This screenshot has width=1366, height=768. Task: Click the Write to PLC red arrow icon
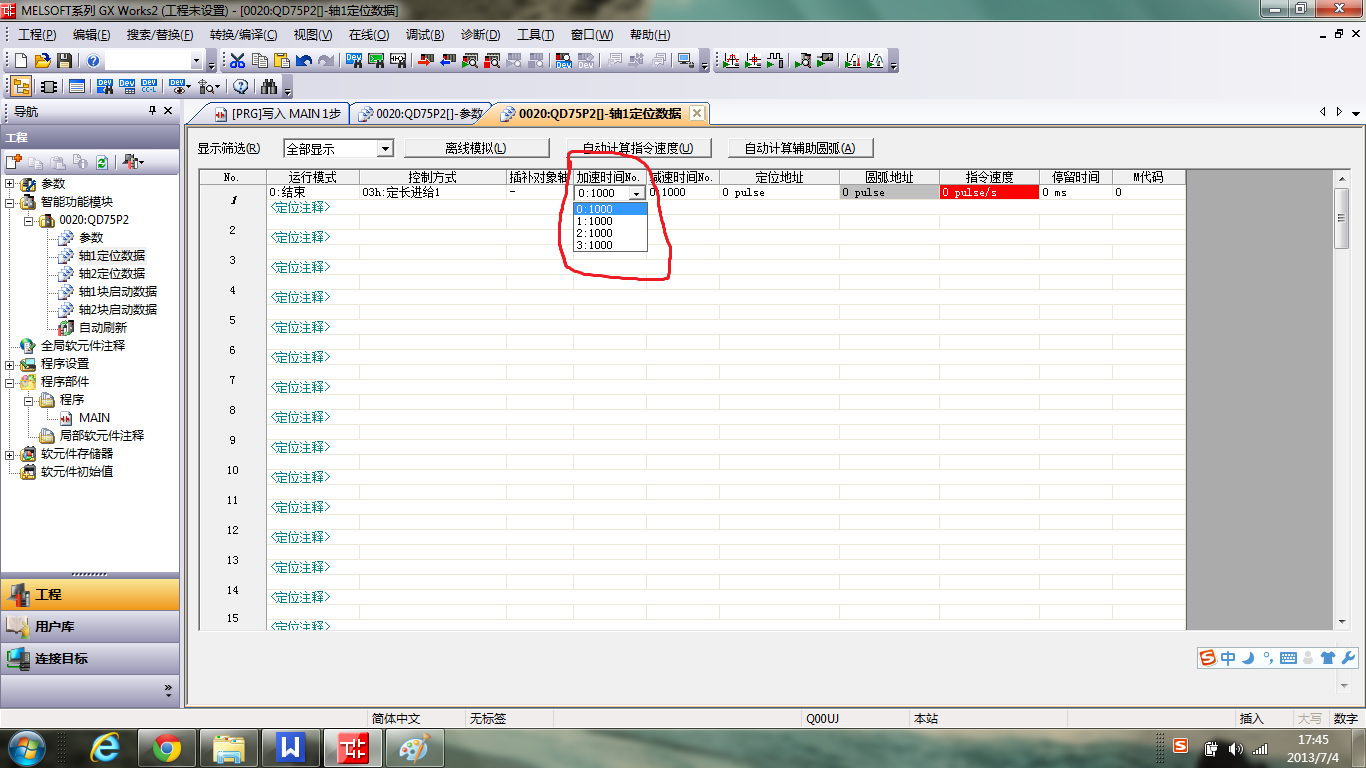(x=425, y=61)
